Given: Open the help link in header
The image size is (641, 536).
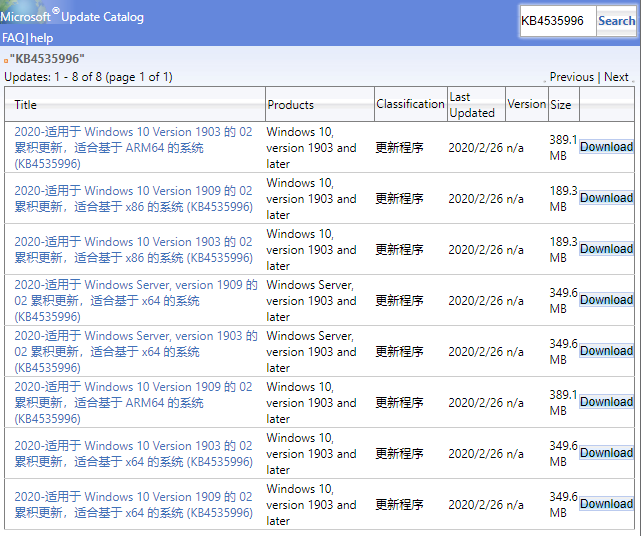Looking at the screenshot, I should (42, 38).
